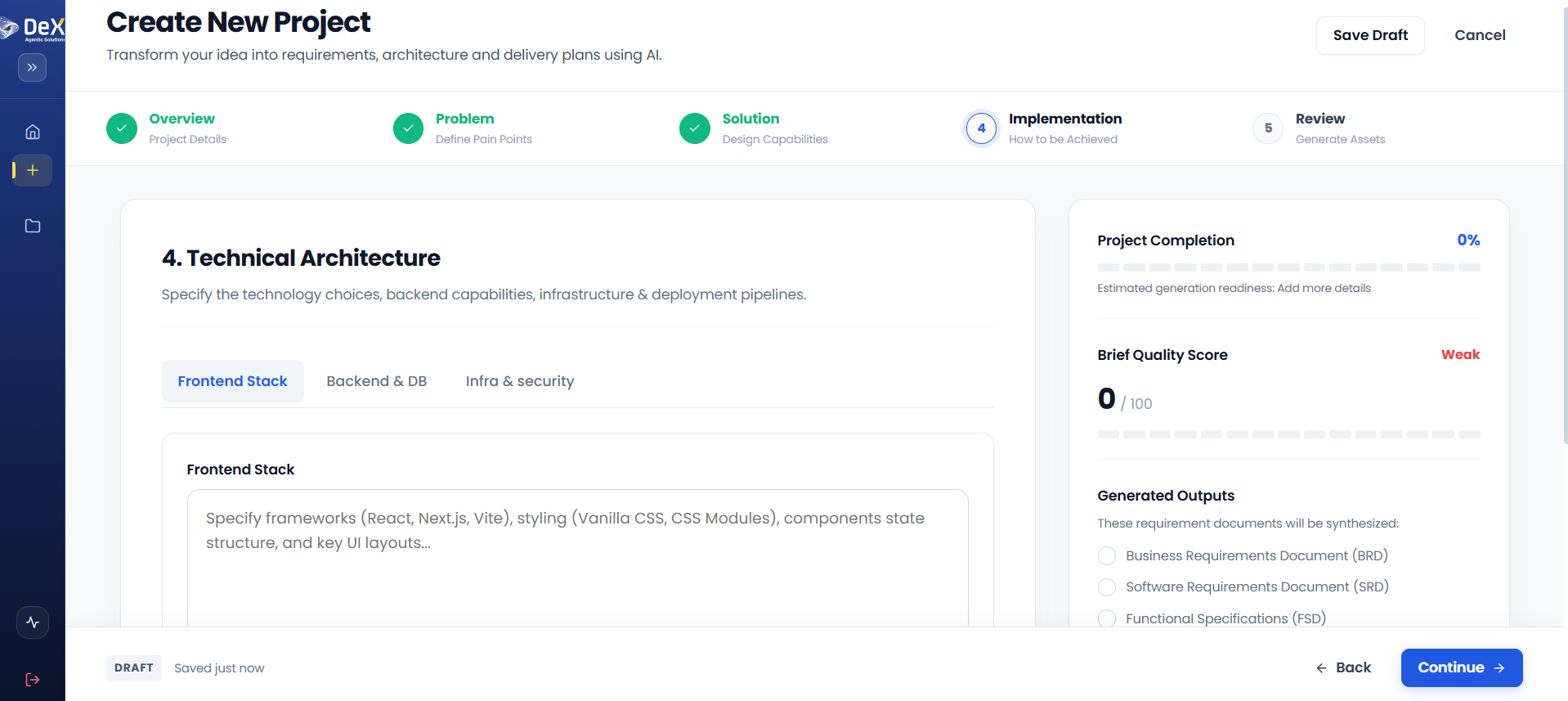Toggle the Functional Specifications (FSD) circle
The height and width of the screenshot is (701, 1568).
(x=1107, y=618)
